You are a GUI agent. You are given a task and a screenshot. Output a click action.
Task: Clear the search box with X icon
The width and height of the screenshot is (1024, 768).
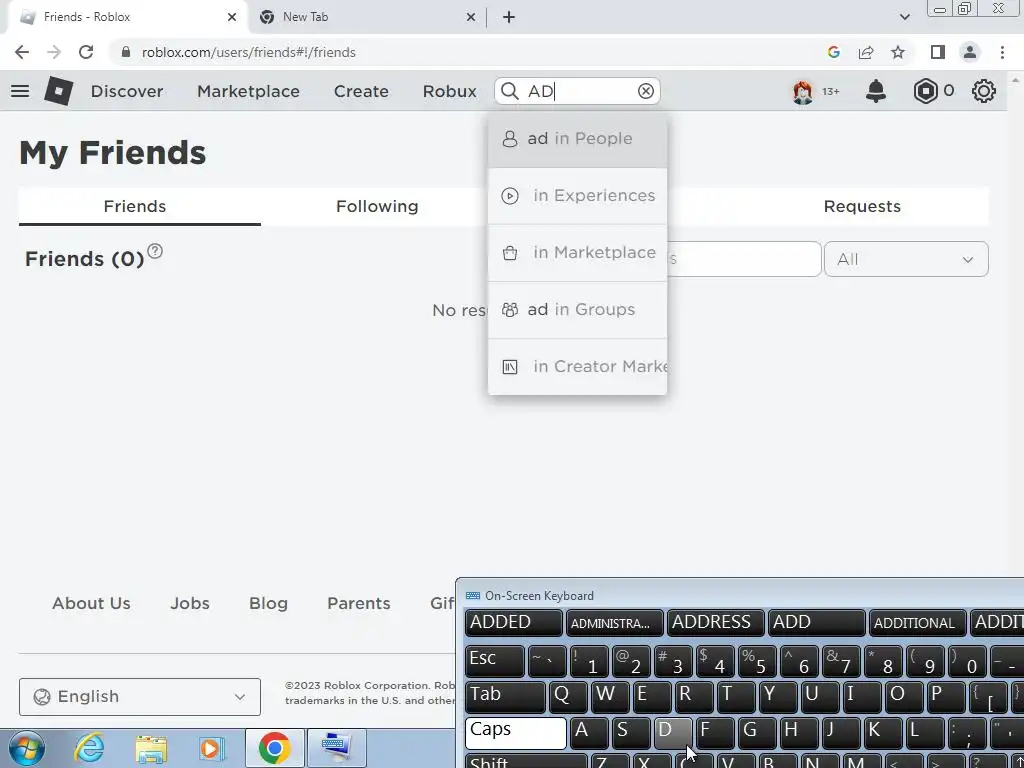tap(645, 91)
